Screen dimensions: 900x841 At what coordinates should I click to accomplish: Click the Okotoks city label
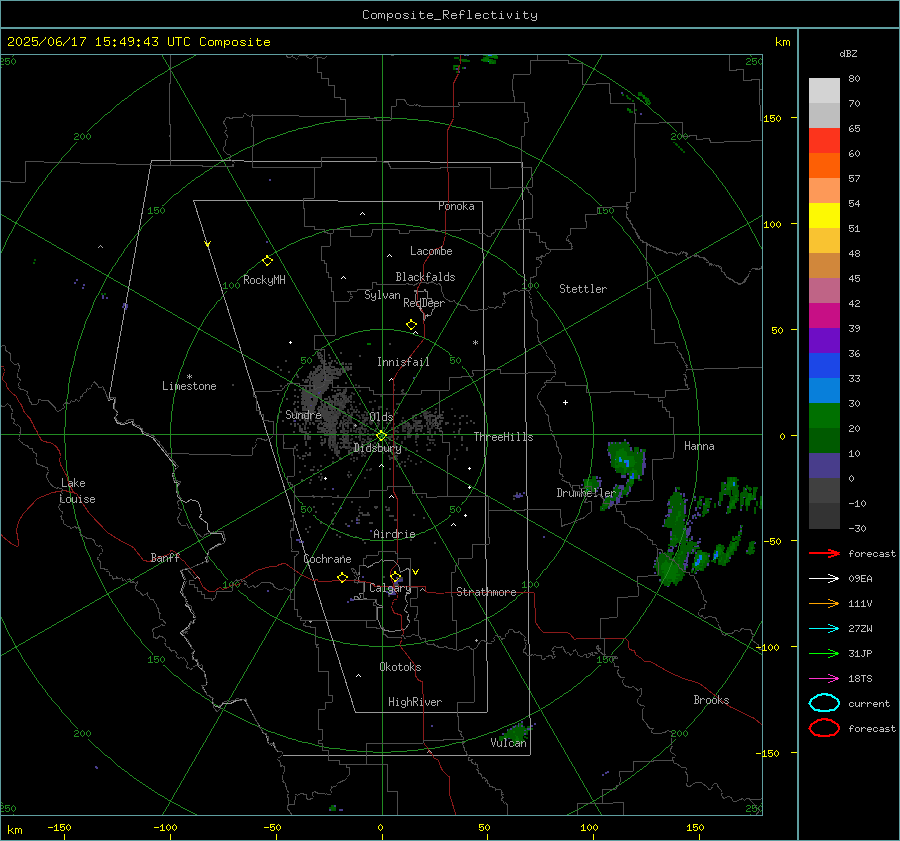click(x=400, y=667)
